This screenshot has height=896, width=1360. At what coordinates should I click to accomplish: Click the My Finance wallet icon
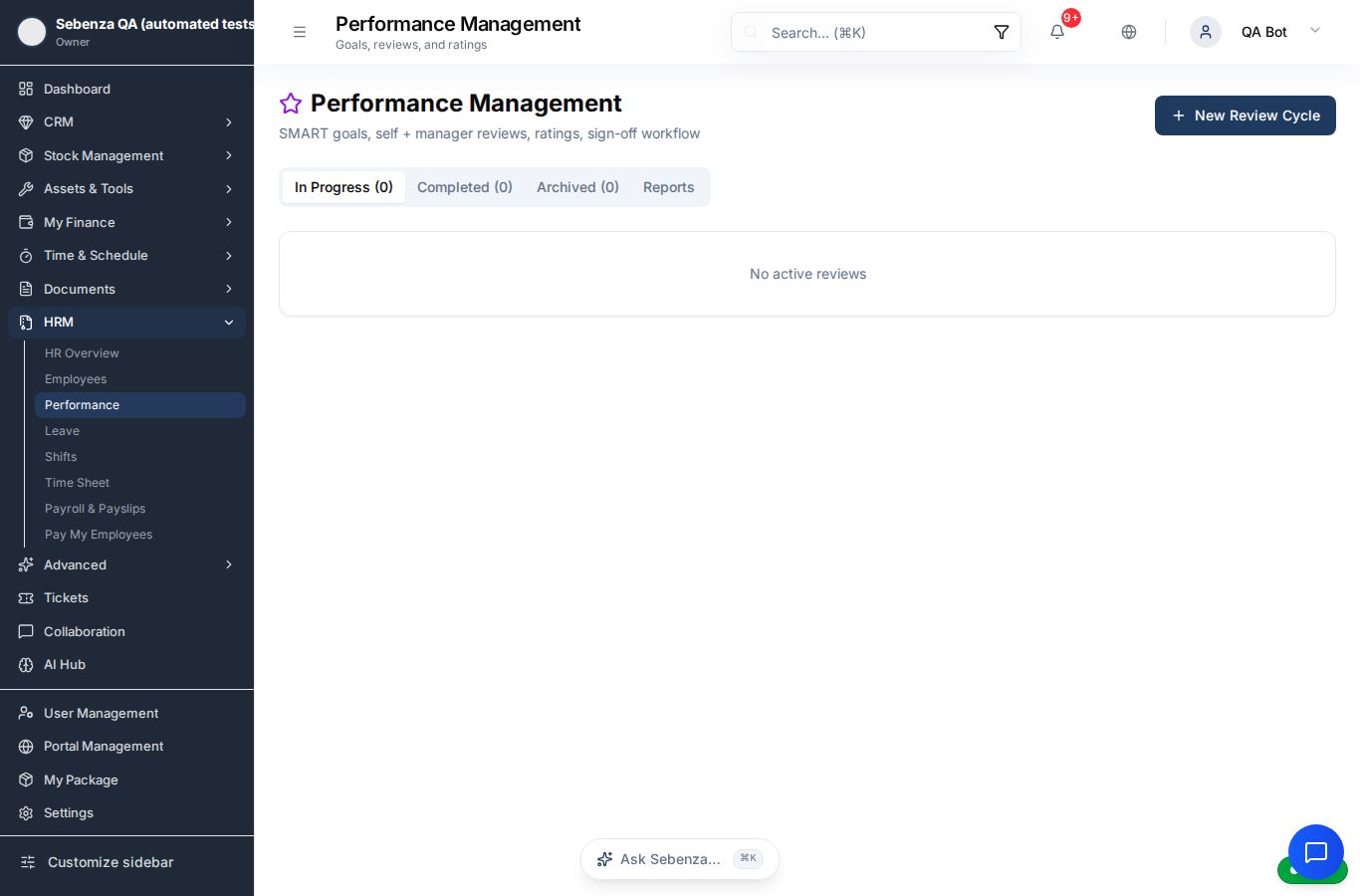click(x=26, y=222)
